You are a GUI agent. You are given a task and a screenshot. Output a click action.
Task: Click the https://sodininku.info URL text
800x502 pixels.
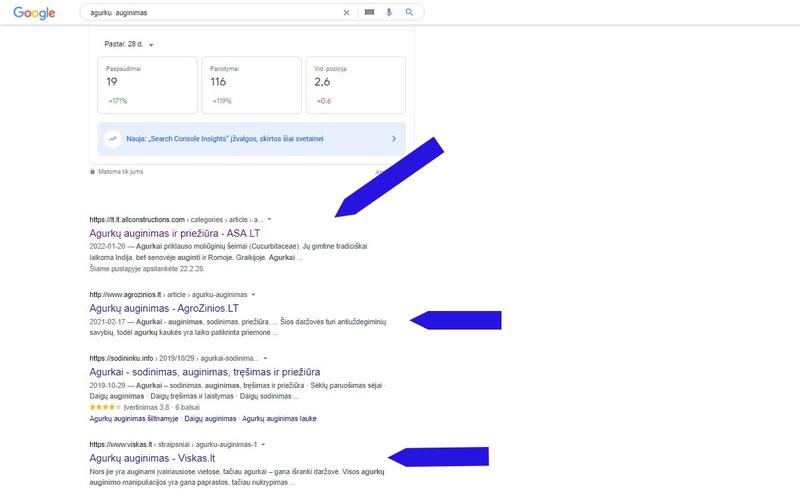[121, 358]
